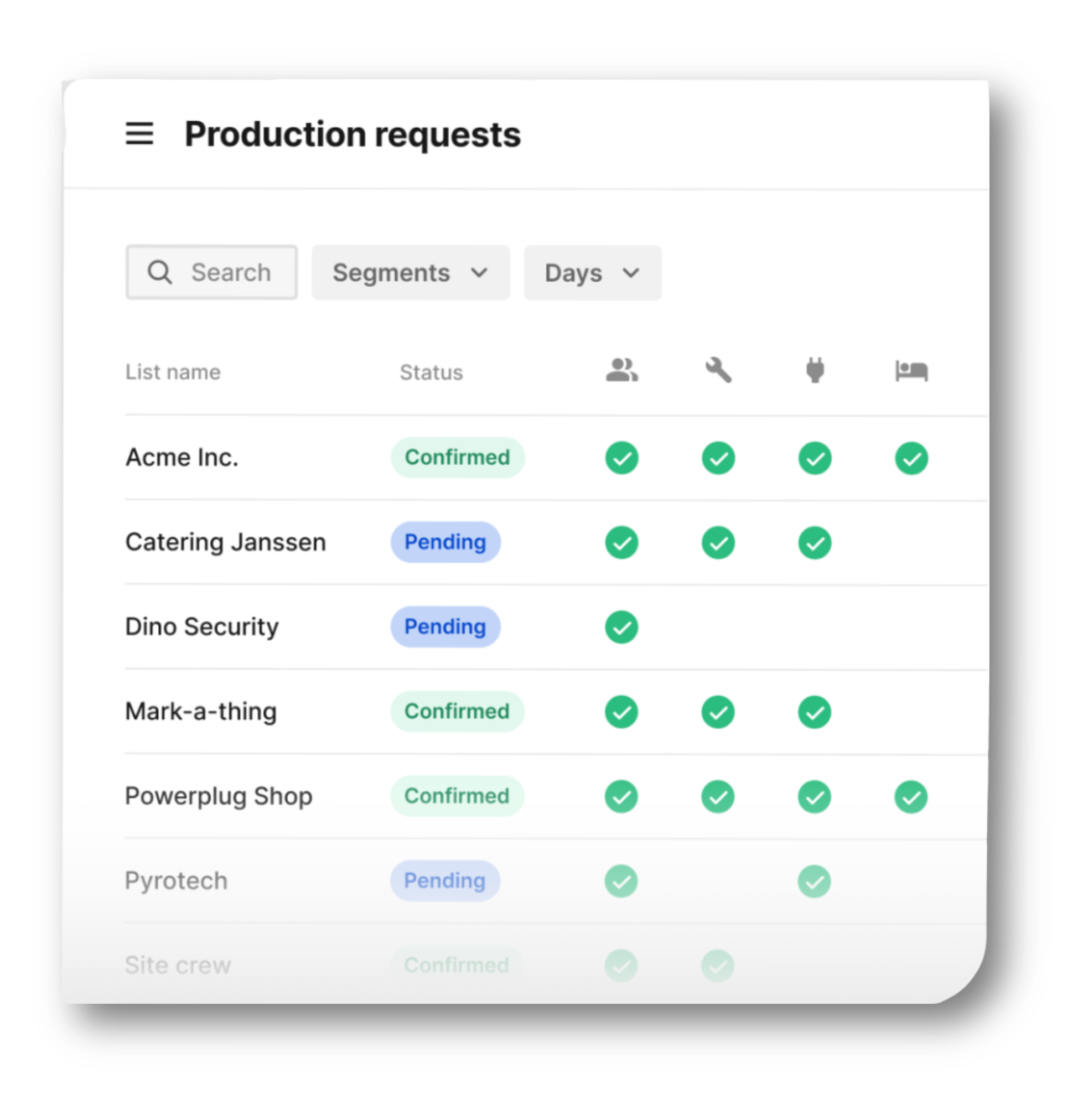
Task: Toggle Catering Janssen wrench checkmark
Action: pos(718,542)
